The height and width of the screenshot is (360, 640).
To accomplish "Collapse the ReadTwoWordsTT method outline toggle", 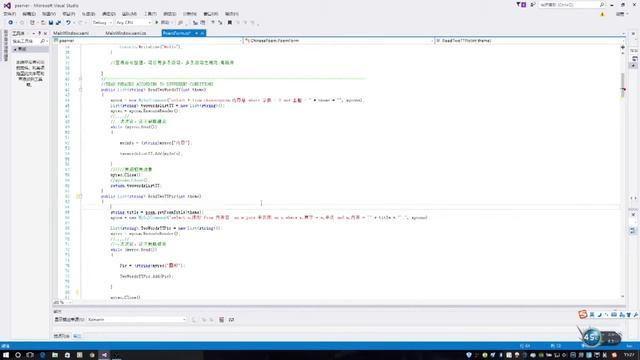I will [80, 89].
